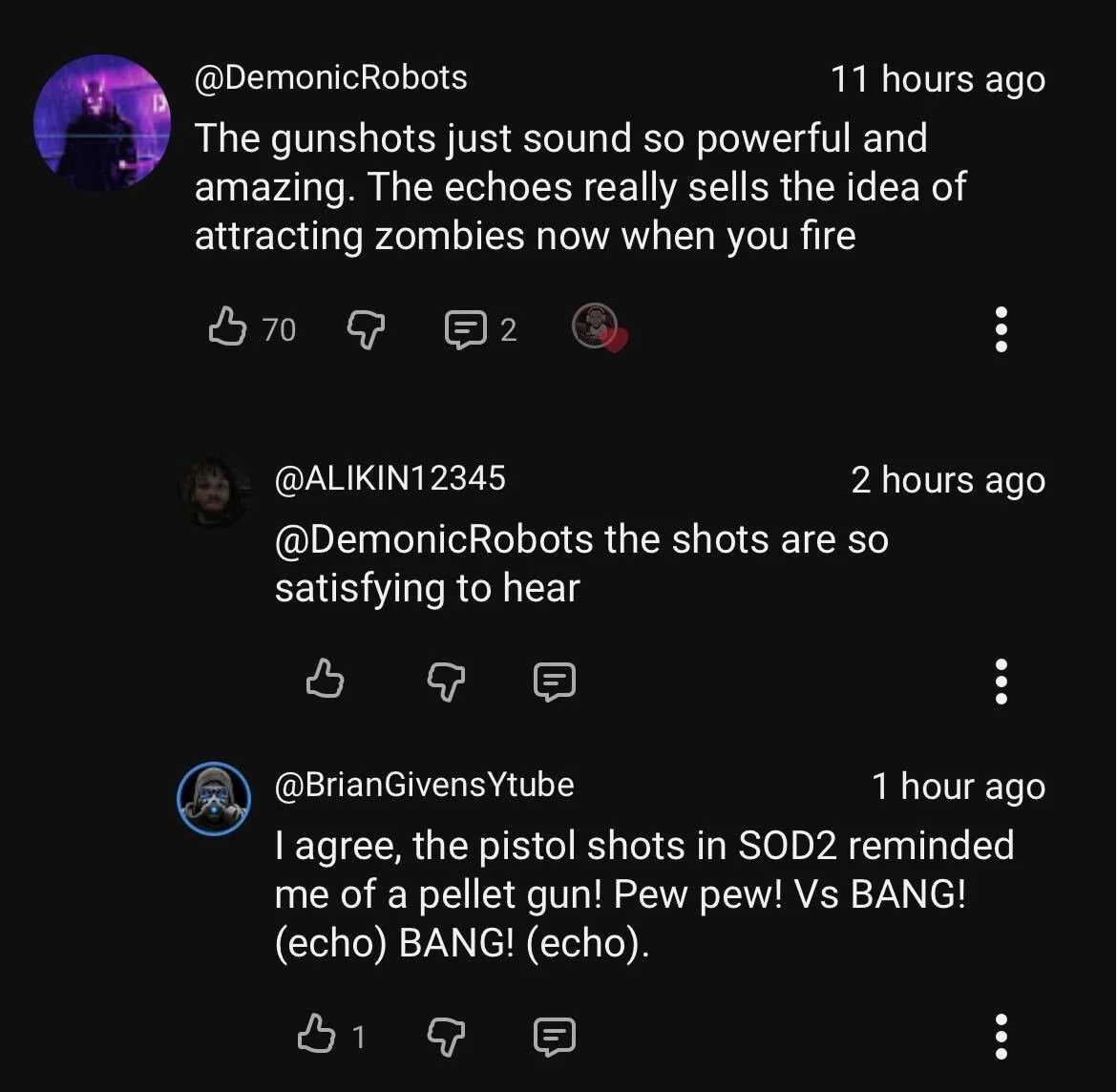Open the BrianGivensYtube avatar

[x=214, y=798]
